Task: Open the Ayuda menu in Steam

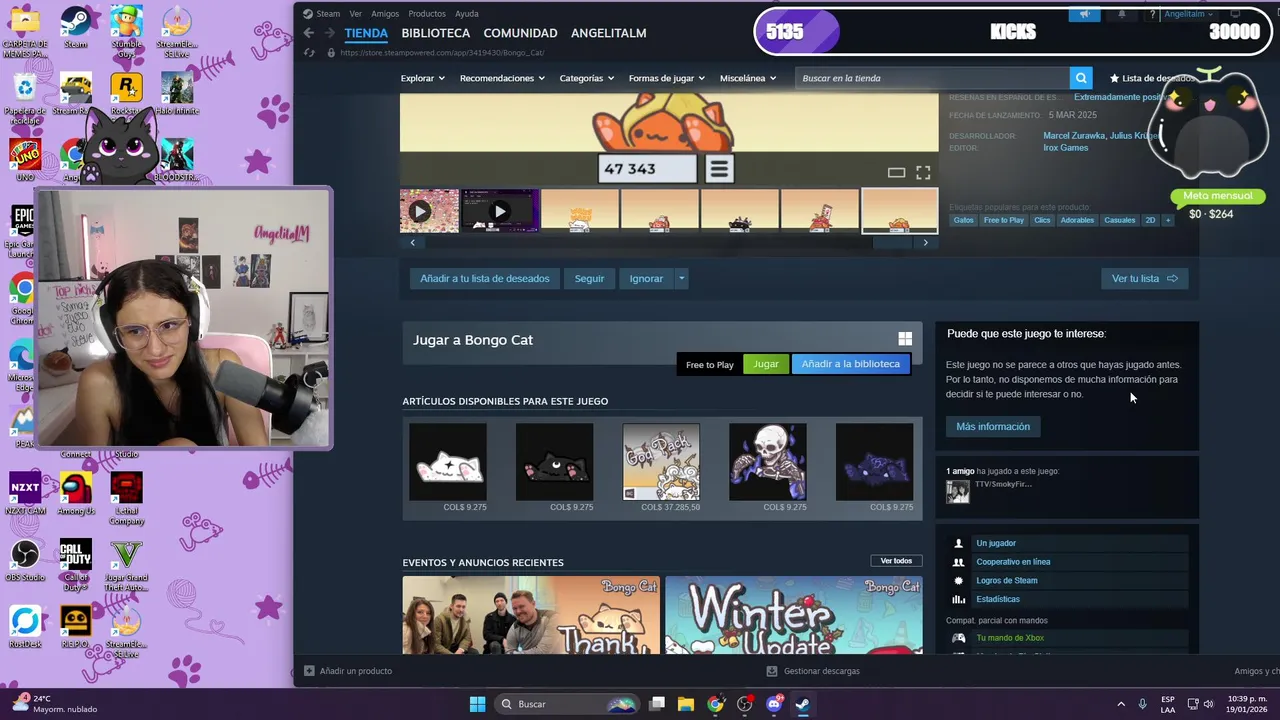Action: tap(466, 14)
